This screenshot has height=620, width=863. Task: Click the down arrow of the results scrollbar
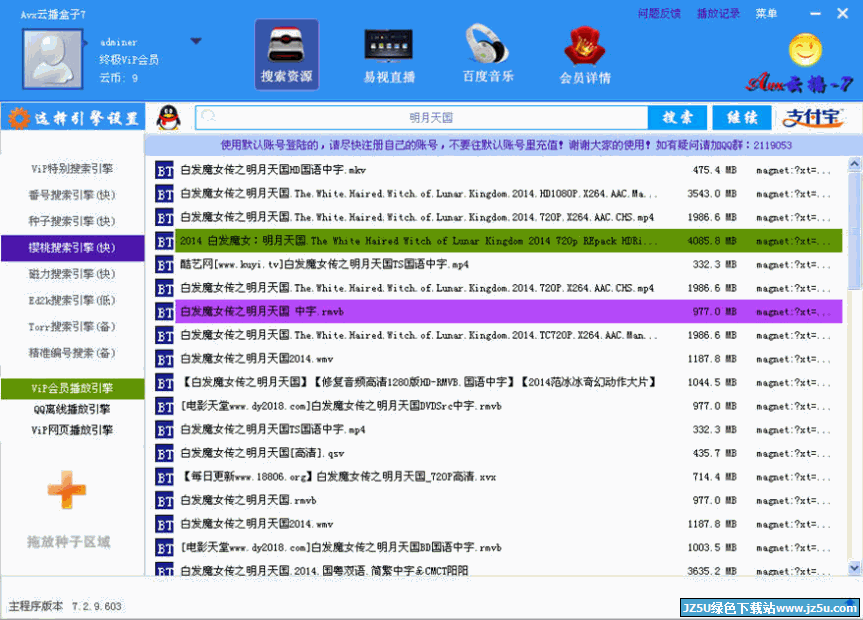click(x=854, y=567)
